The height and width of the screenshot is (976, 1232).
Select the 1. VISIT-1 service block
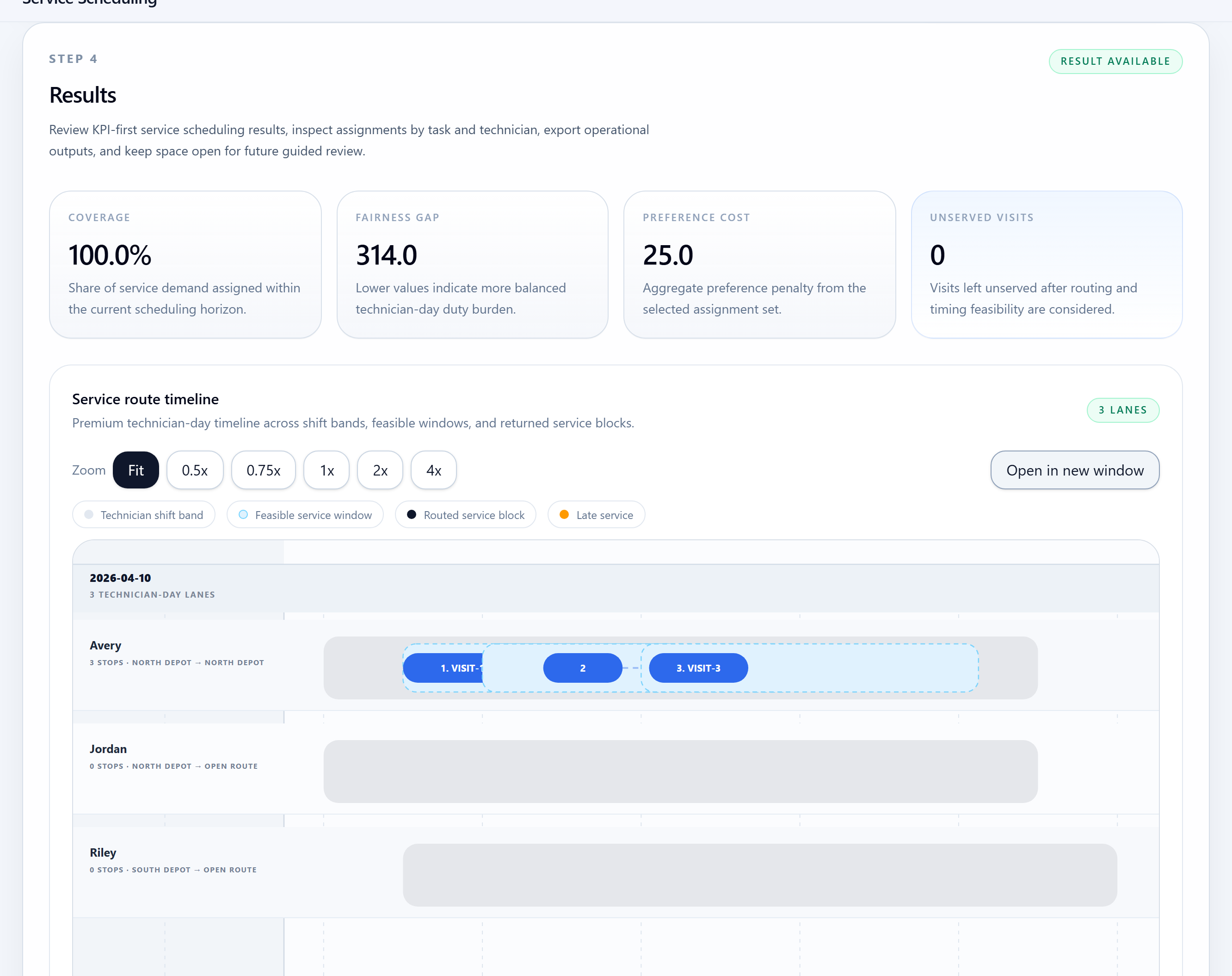443,668
